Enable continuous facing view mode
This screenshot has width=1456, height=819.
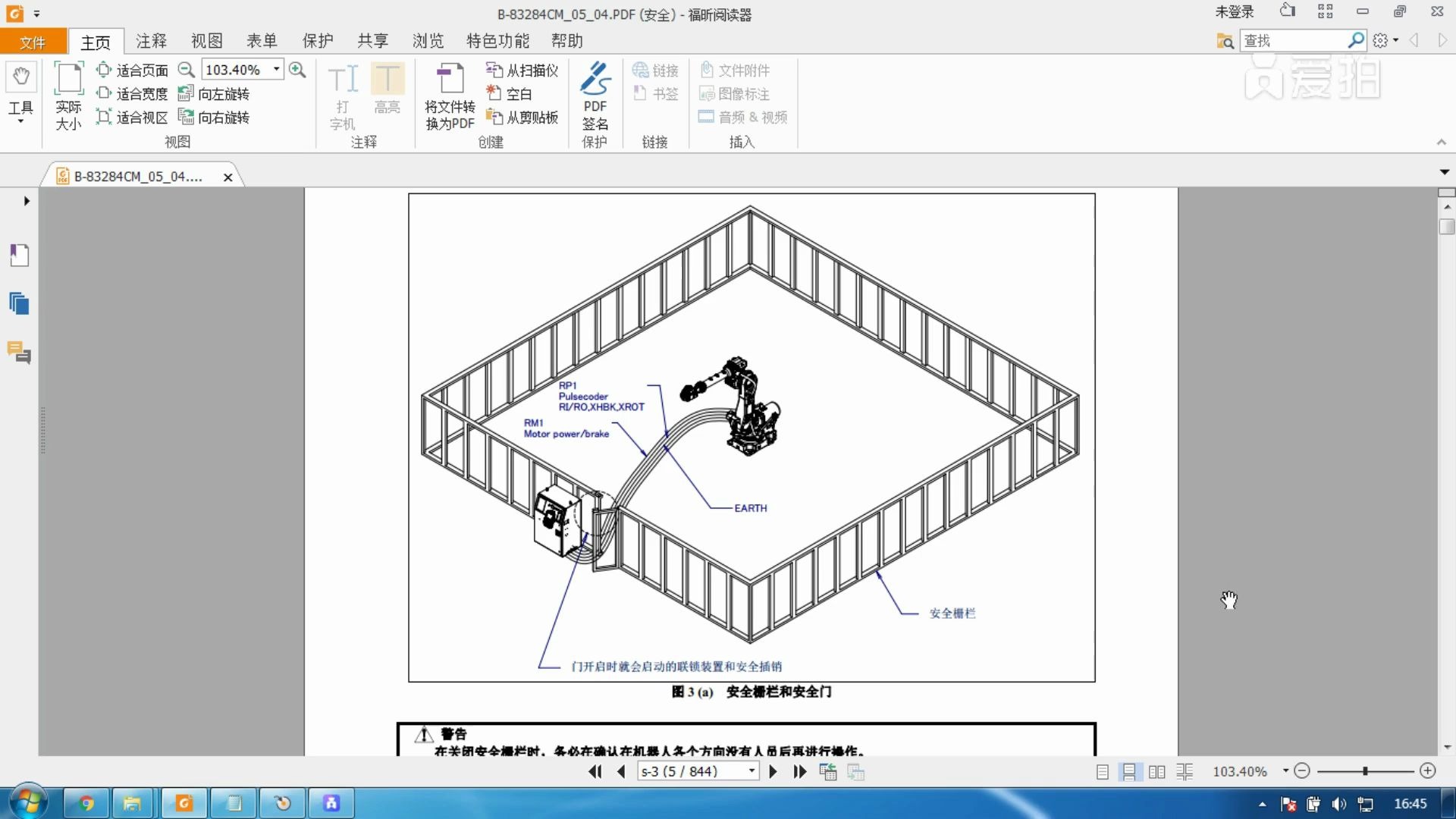pos(1185,772)
